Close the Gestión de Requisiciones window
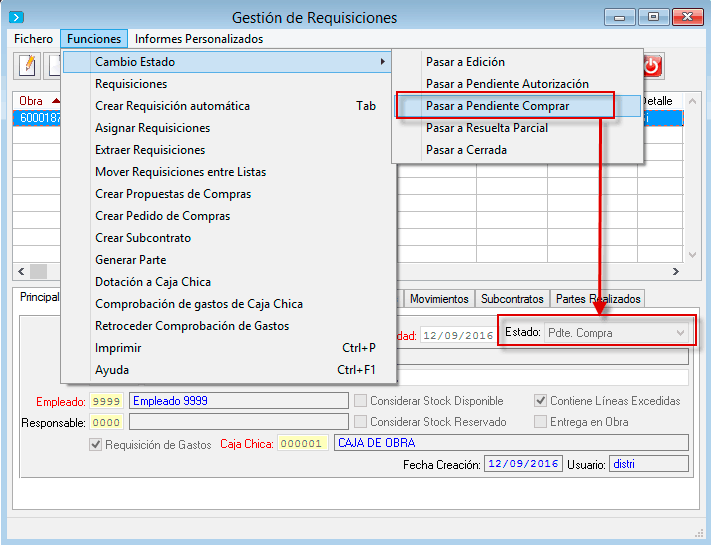The width and height of the screenshot is (711, 545). [688, 17]
